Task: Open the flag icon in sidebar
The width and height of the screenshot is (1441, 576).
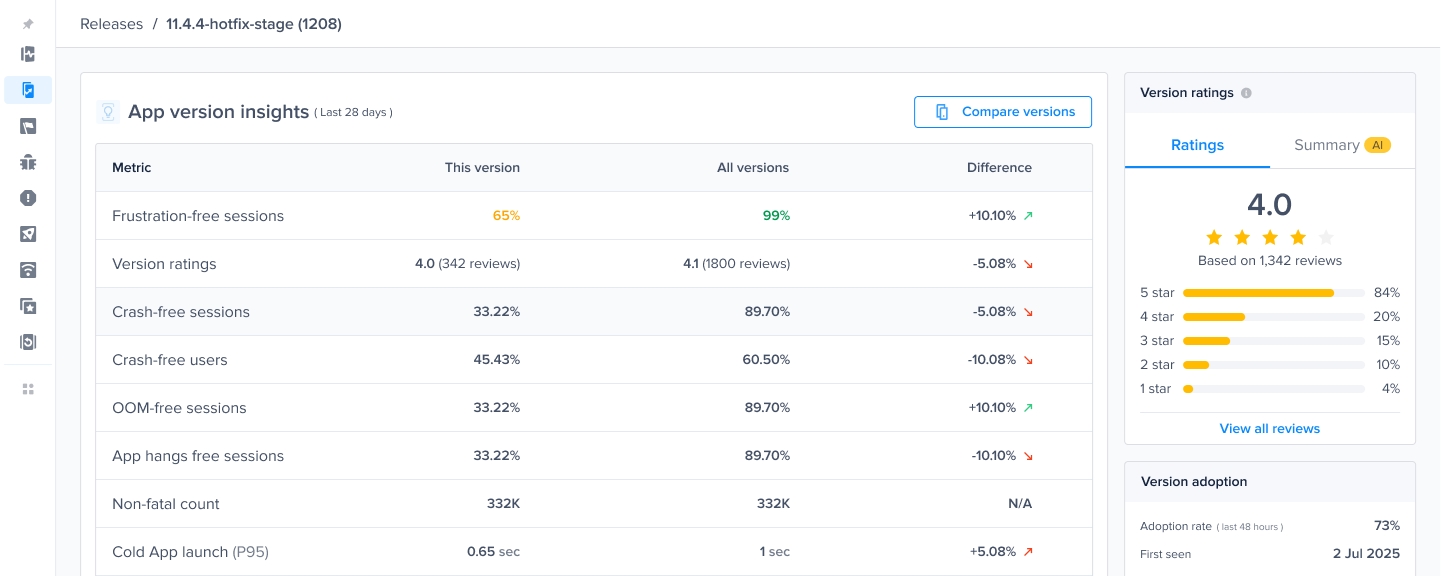Action: tap(28, 126)
